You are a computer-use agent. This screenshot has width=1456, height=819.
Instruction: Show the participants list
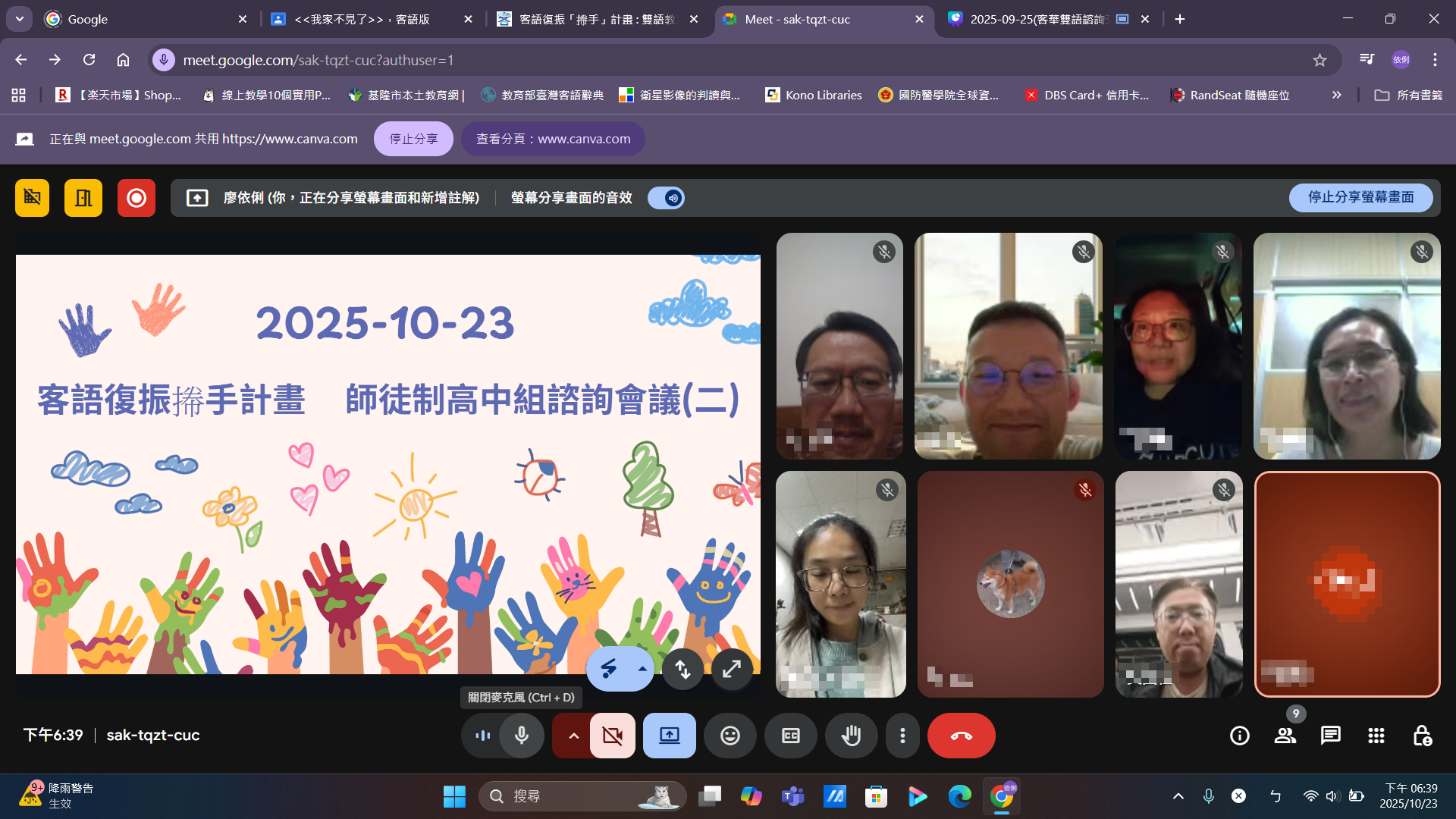1285,736
